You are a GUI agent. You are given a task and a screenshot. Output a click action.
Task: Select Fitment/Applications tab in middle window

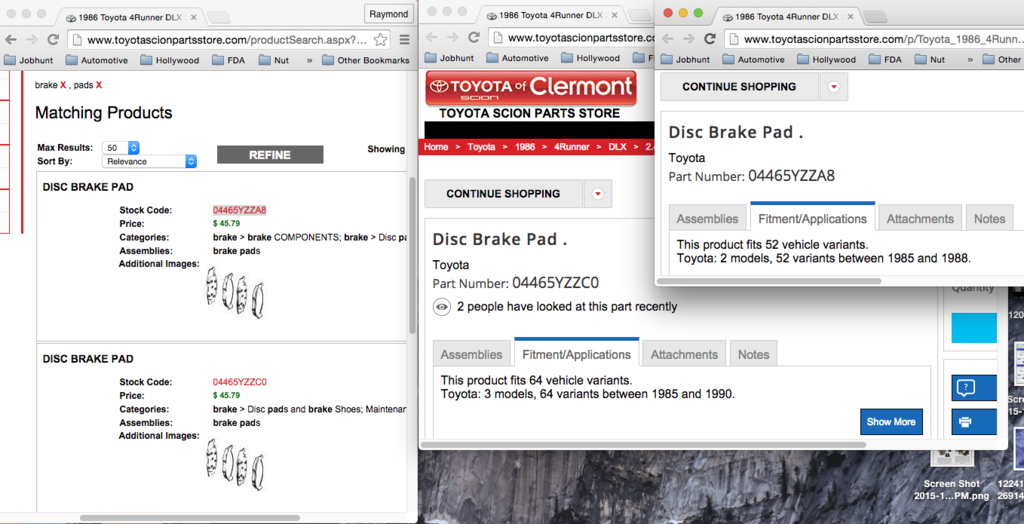pyautogui.click(x=577, y=354)
